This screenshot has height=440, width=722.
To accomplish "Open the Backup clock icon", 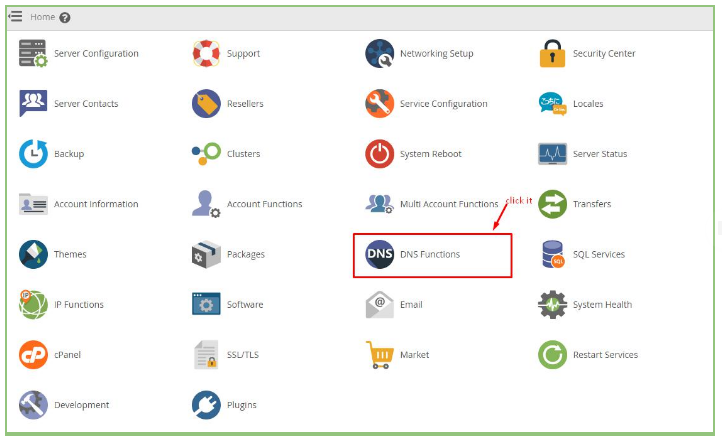I will [x=33, y=154].
